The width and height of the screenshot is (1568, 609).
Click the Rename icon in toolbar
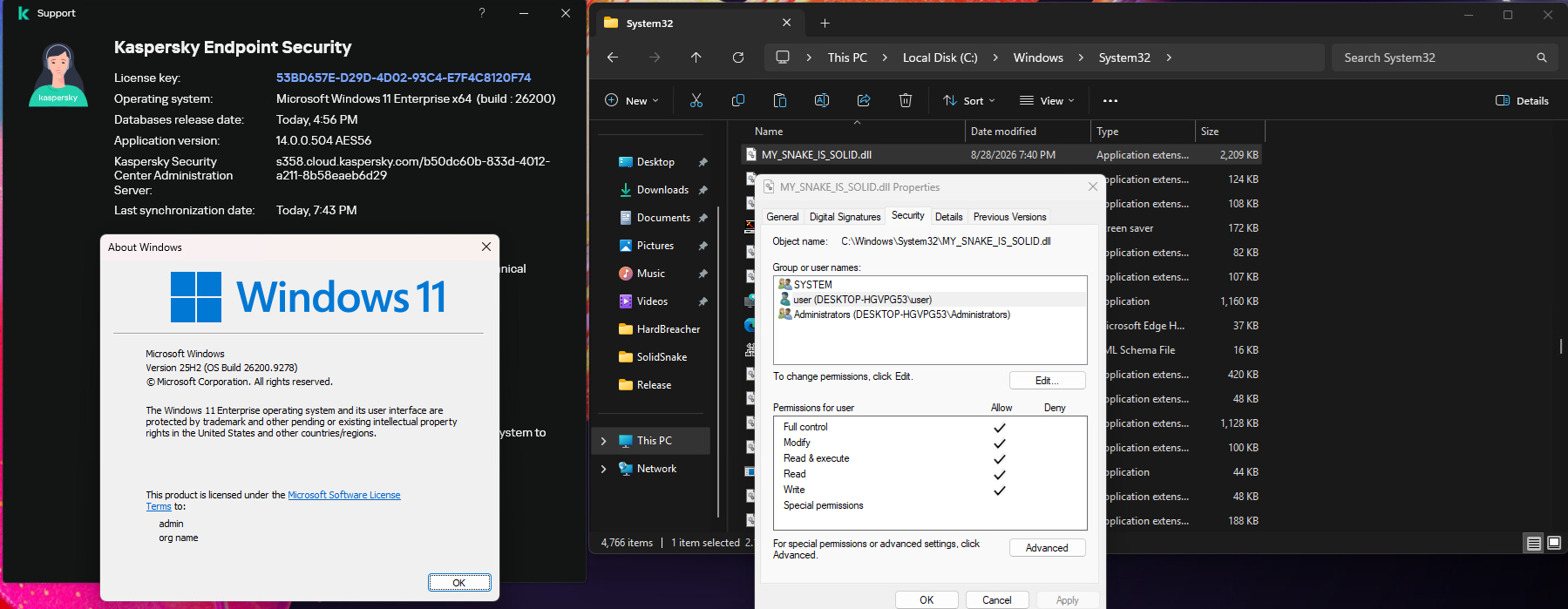(x=821, y=100)
